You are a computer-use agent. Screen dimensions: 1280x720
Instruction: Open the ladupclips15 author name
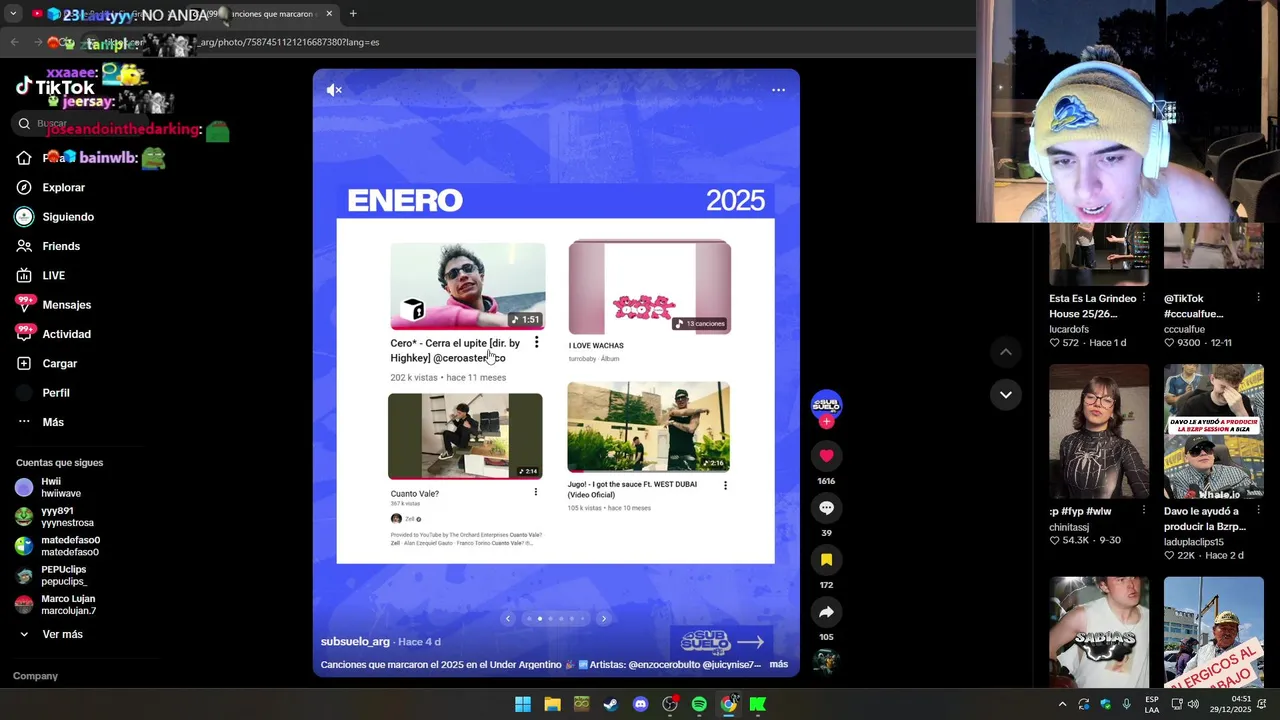1194,542
